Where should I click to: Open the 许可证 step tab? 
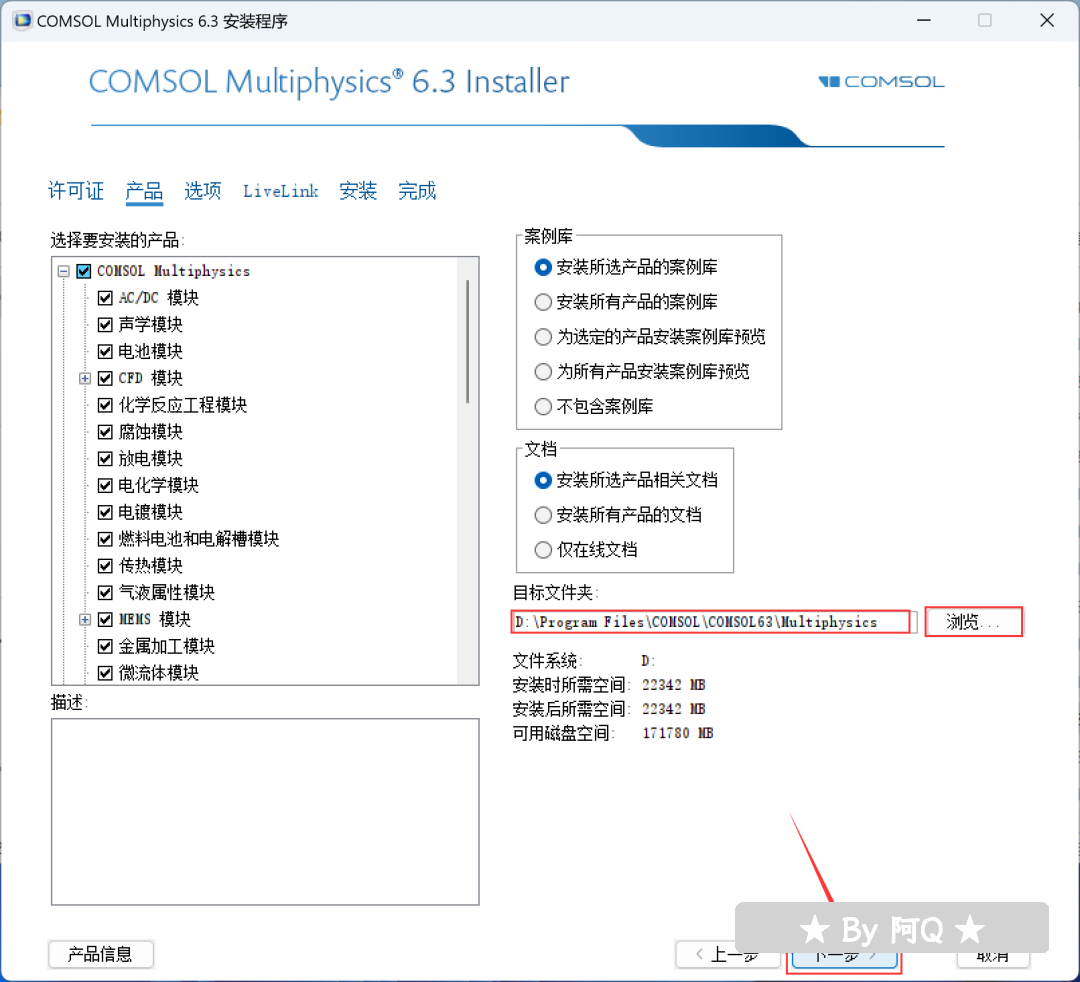[76, 191]
